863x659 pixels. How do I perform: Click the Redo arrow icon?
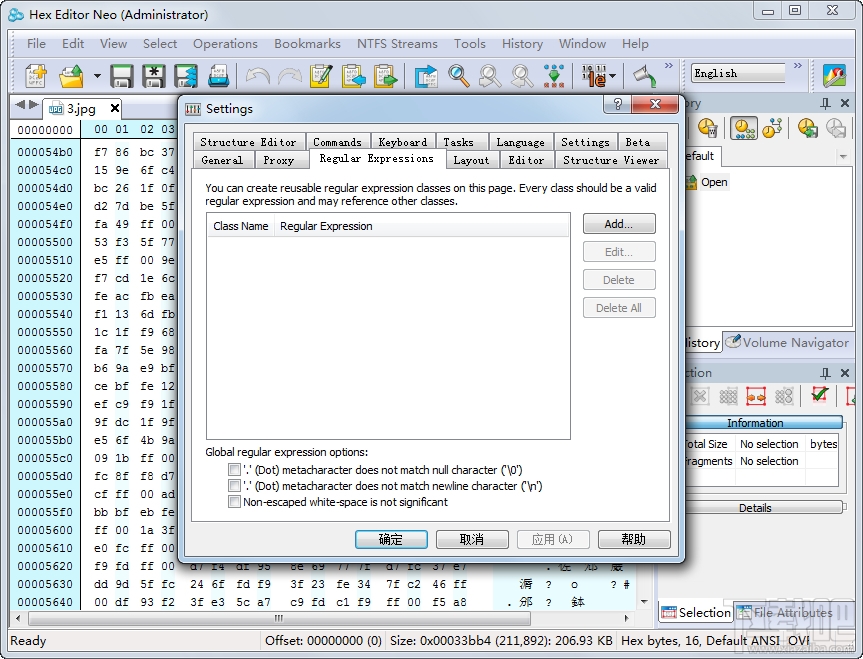click(x=290, y=76)
